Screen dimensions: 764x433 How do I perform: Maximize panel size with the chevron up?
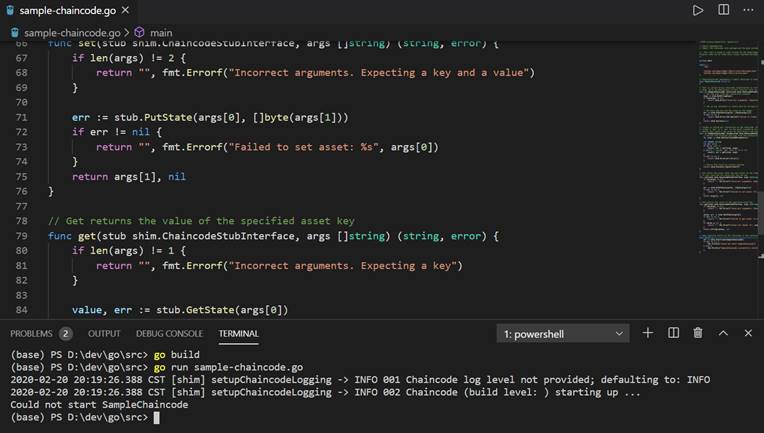tap(723, 333)
